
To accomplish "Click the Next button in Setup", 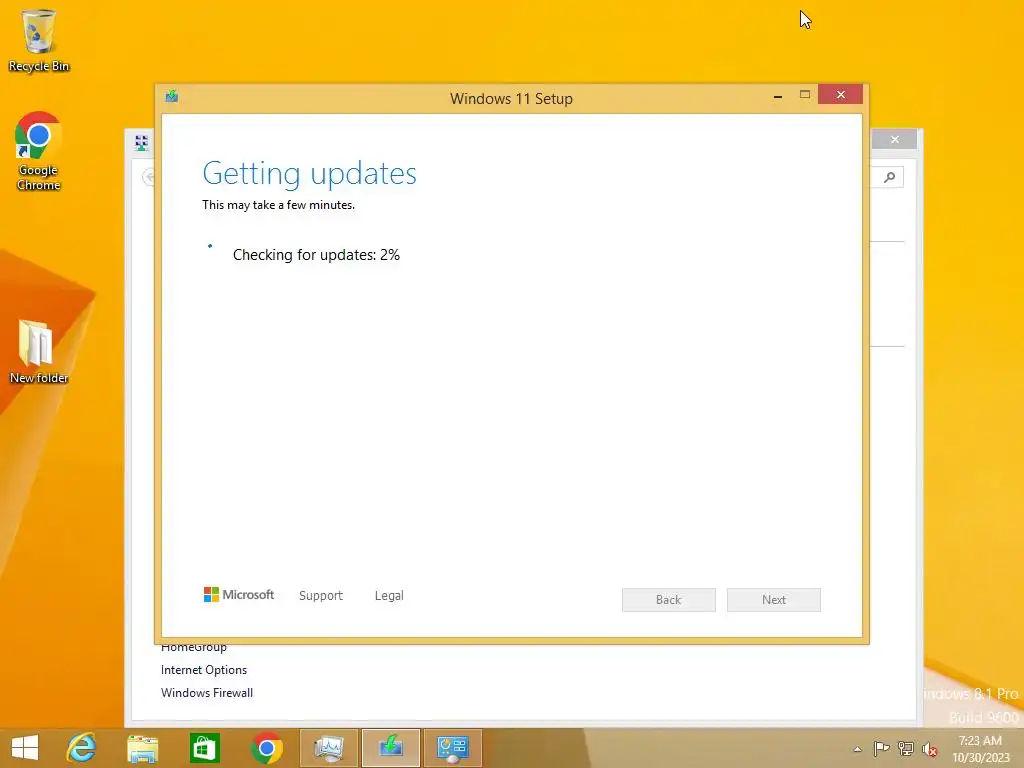I will point(774,600).
